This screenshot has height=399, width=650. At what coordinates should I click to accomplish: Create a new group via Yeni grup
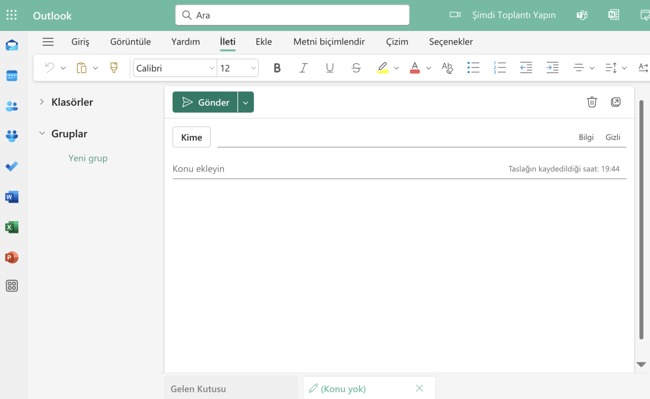point(88,158)
